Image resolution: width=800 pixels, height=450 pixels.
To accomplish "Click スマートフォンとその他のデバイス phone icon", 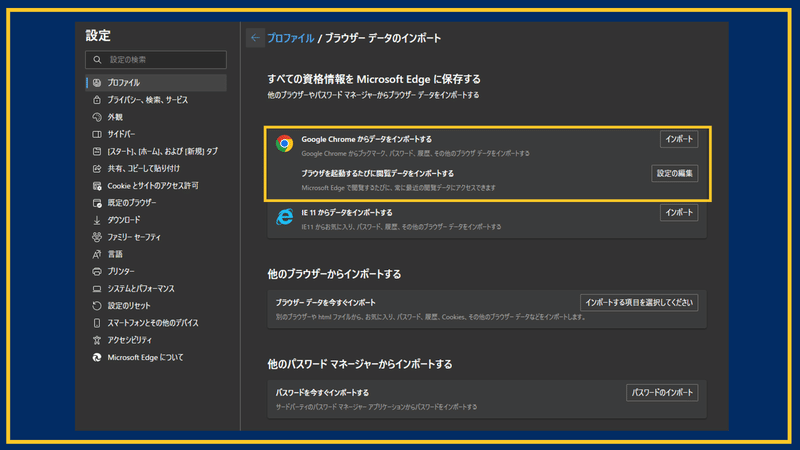I will (97, 323).
